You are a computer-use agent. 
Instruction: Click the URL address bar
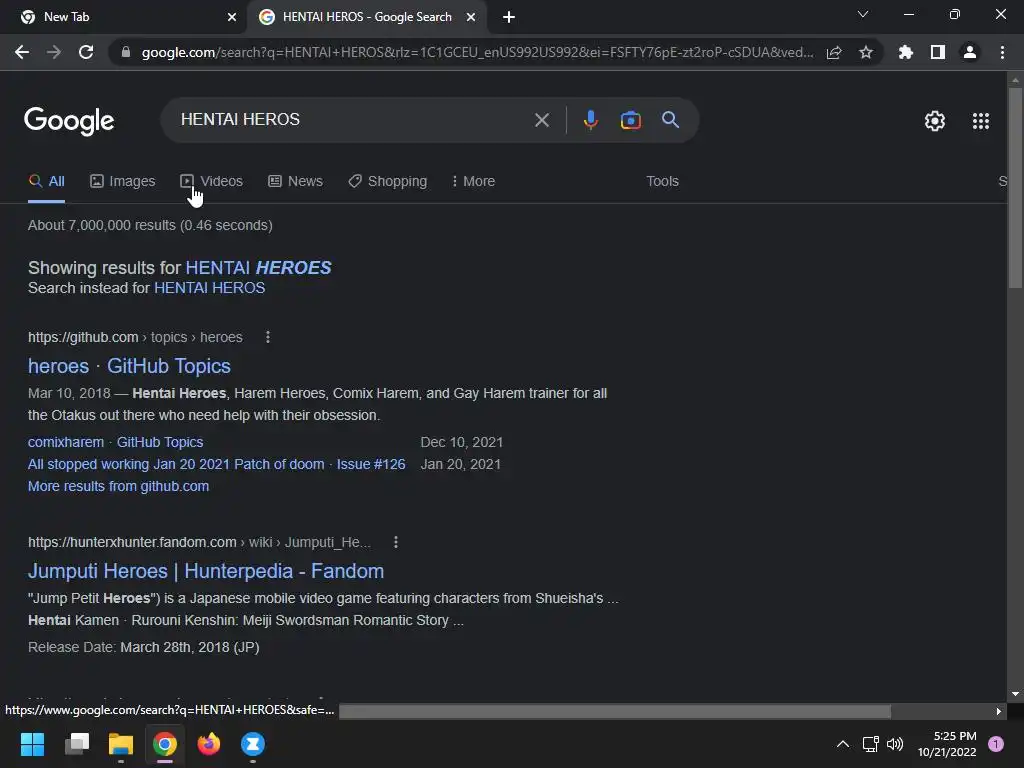(x=477, y=52)
